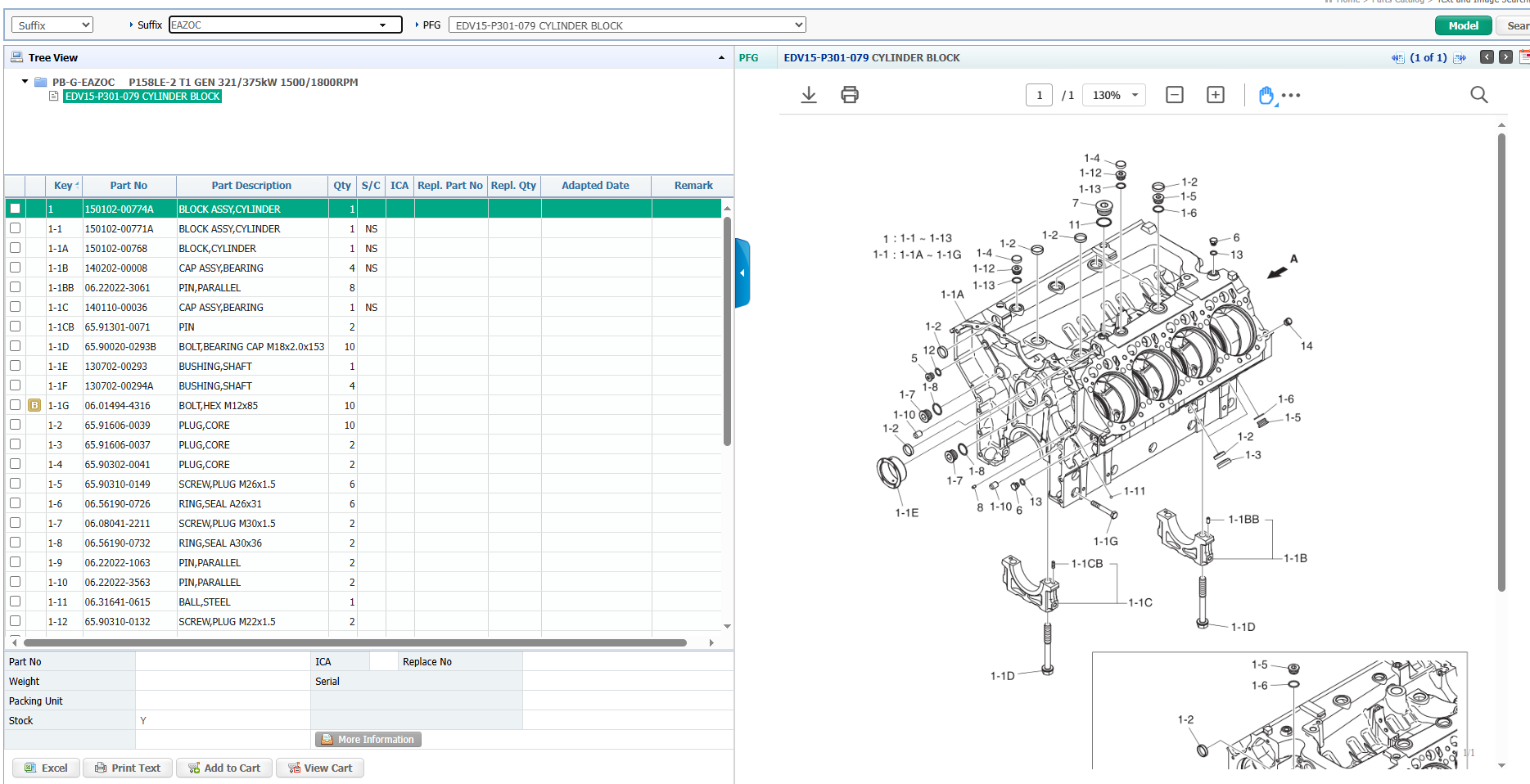
Task: Export the parts list to Excel
Action: click(47, 768)
